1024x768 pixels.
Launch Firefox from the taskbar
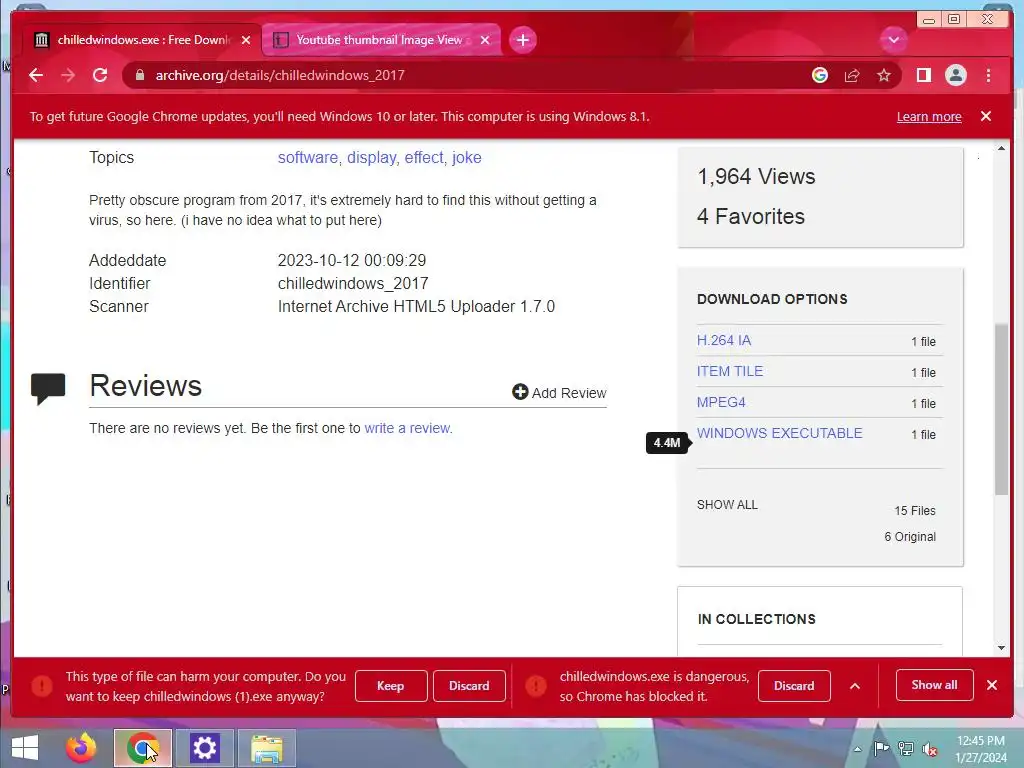pyautogui.click(x=81, y=748)
